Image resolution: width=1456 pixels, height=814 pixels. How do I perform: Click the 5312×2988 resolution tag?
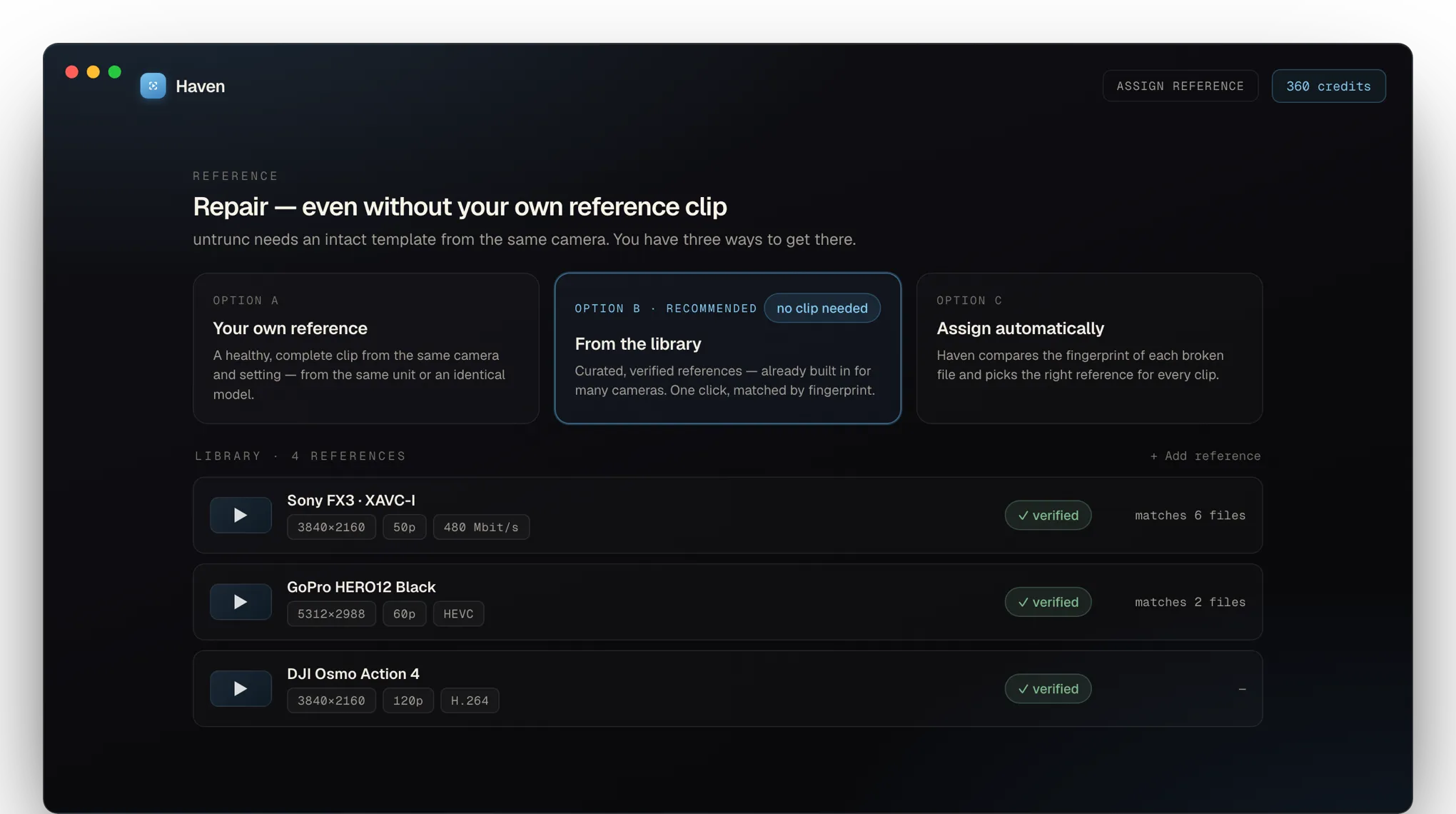click(331, 613)
